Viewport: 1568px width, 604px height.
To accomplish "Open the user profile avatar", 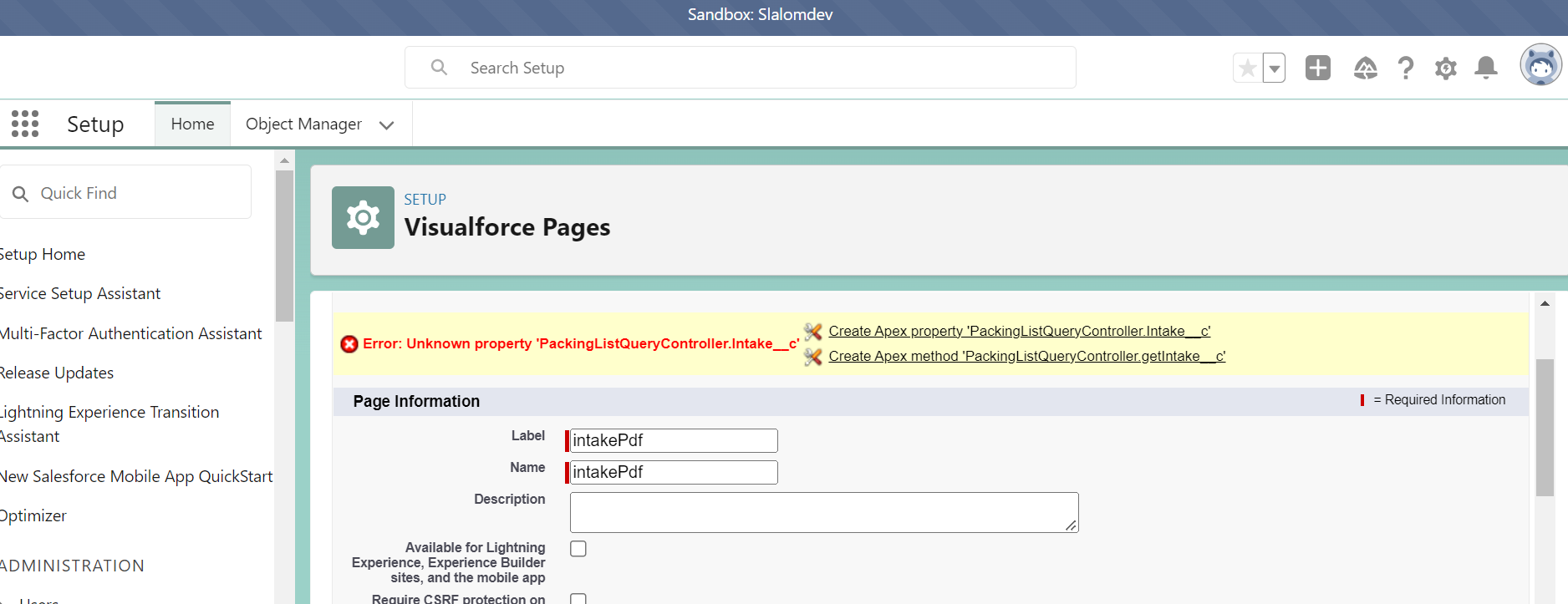I will (x=1540, y=65).
